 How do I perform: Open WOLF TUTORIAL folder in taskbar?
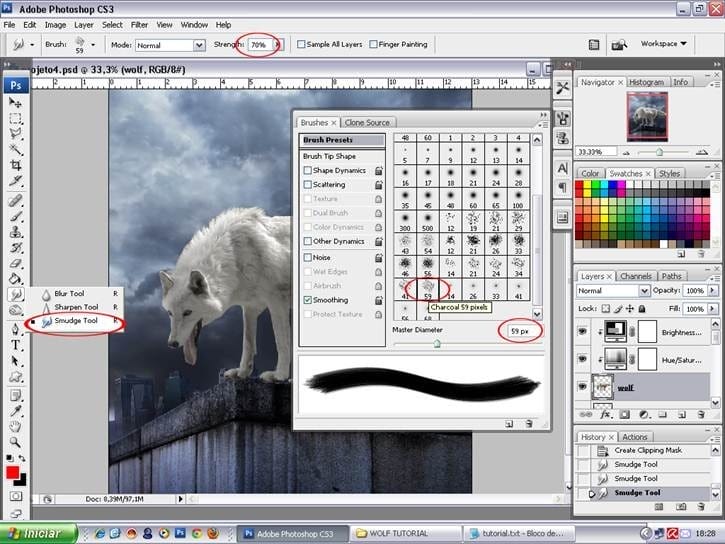[405, 533]
